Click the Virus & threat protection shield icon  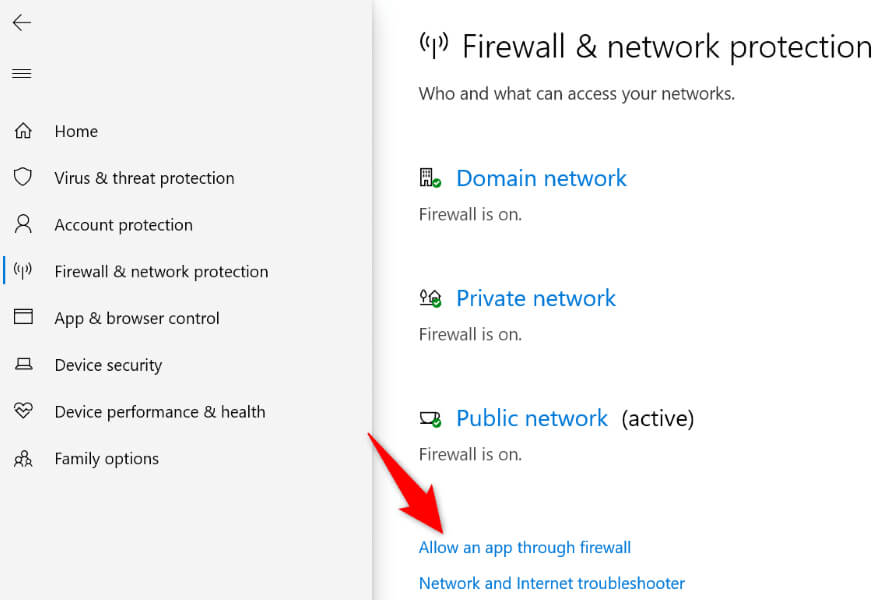click(23, 177)
